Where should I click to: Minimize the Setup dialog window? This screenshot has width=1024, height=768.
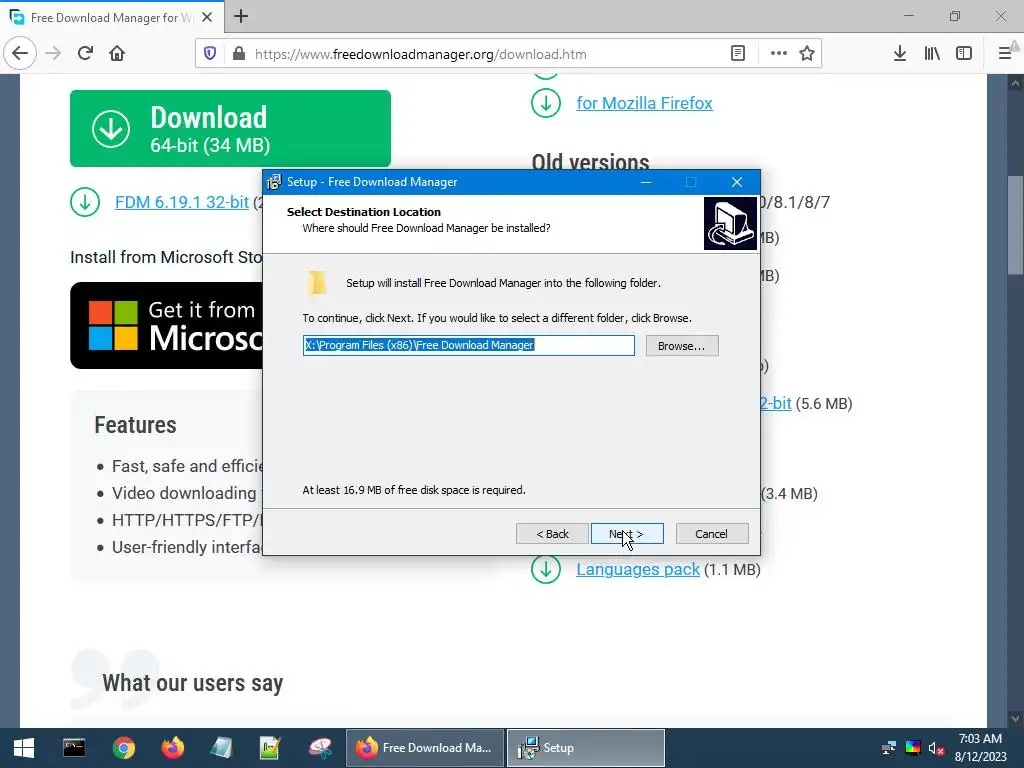[646, 182]
